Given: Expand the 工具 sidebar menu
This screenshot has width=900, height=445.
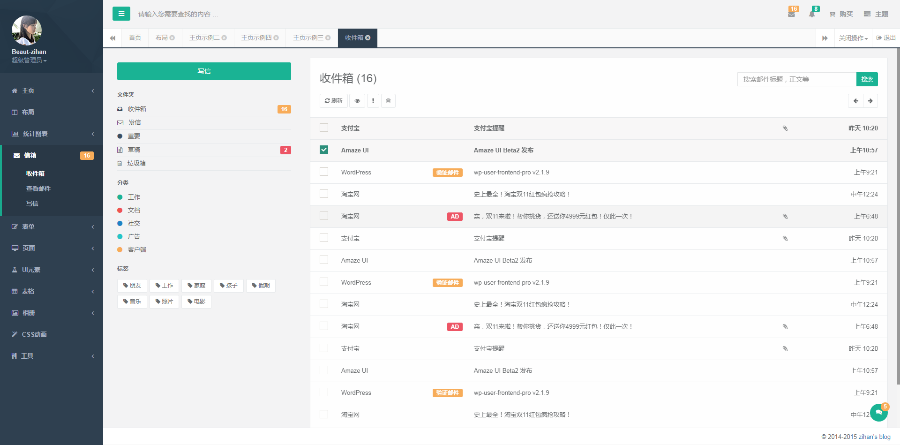Looking at the screenshot, I should click(x=52, y=356).
